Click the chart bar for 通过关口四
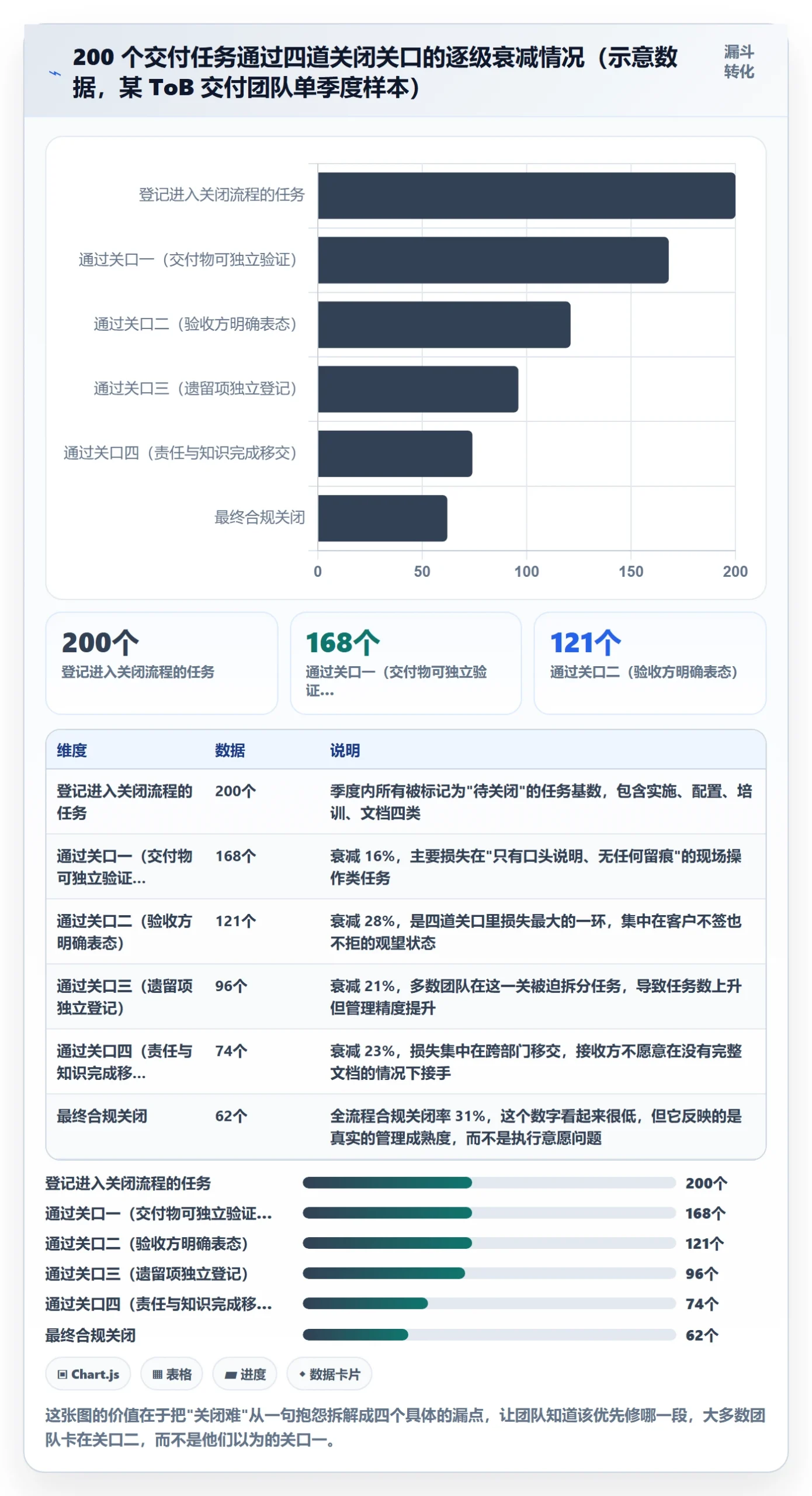This screenshot has width=812, height=1496. [x=395, y=453]
